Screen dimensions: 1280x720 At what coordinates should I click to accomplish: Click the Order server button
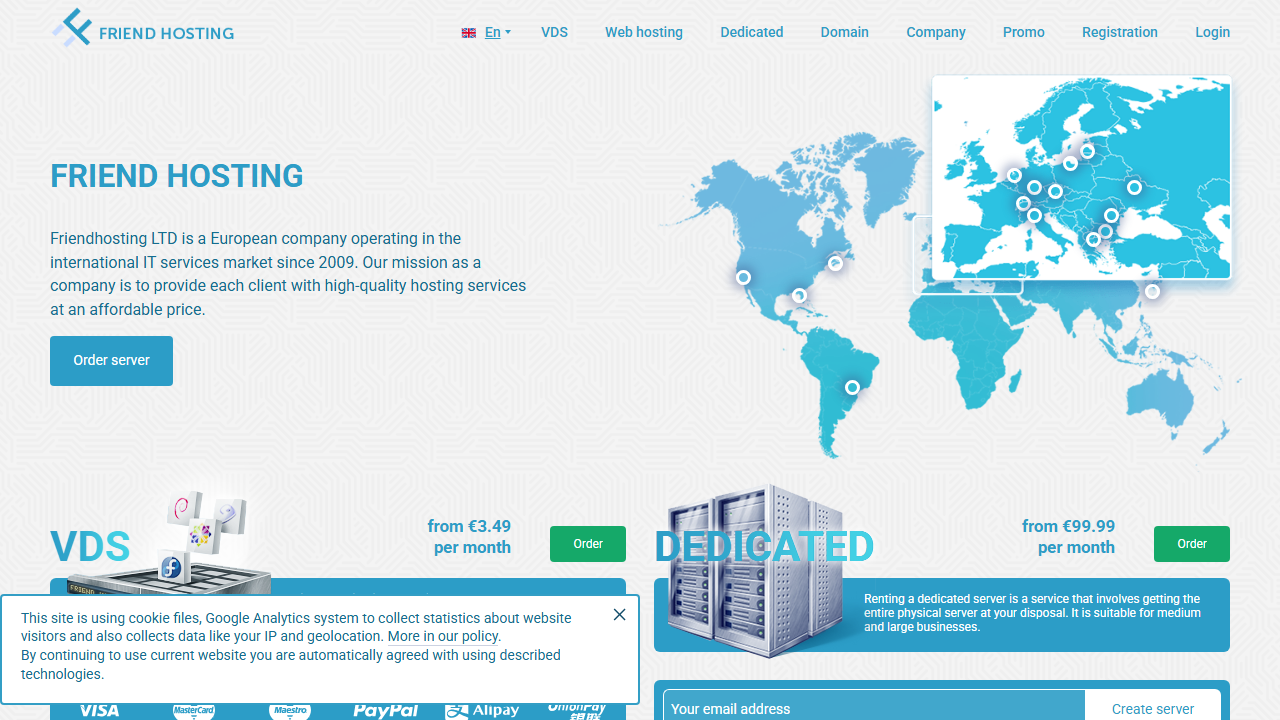click(111, 361)
